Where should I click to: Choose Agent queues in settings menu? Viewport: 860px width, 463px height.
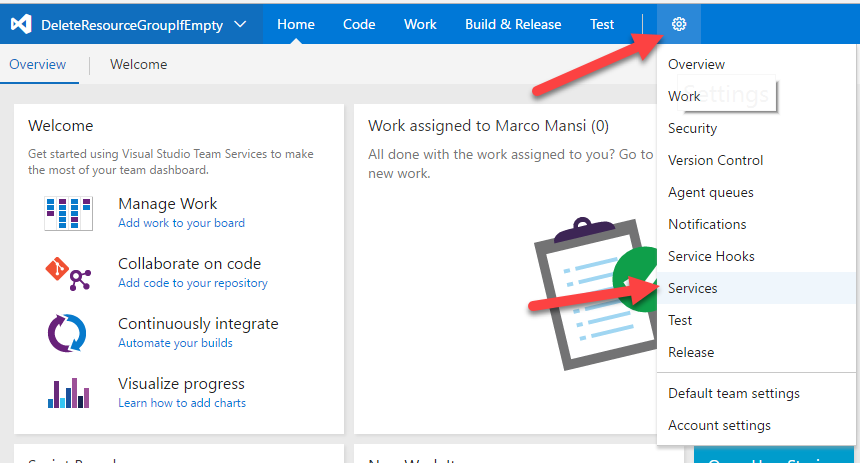coord(711,192)
